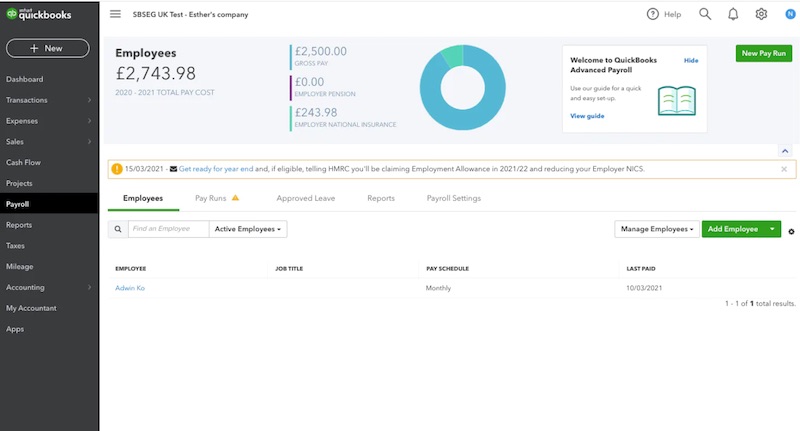Focus the Find an Employee field
Viewport: 800px width, 431px height.
pos(168,229)
